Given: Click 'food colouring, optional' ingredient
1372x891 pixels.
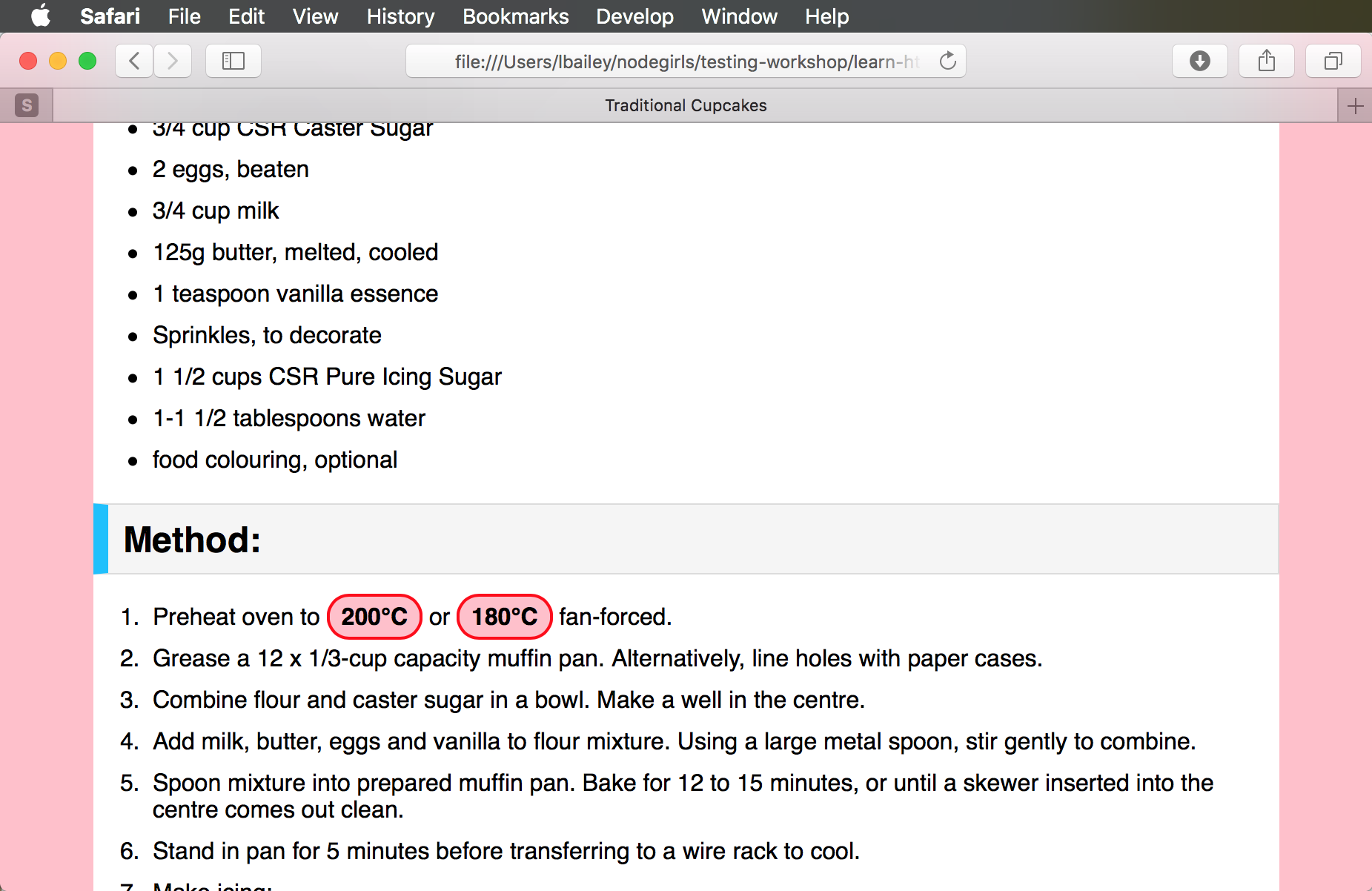Looking at the screenshot, I should click(275, 460).
